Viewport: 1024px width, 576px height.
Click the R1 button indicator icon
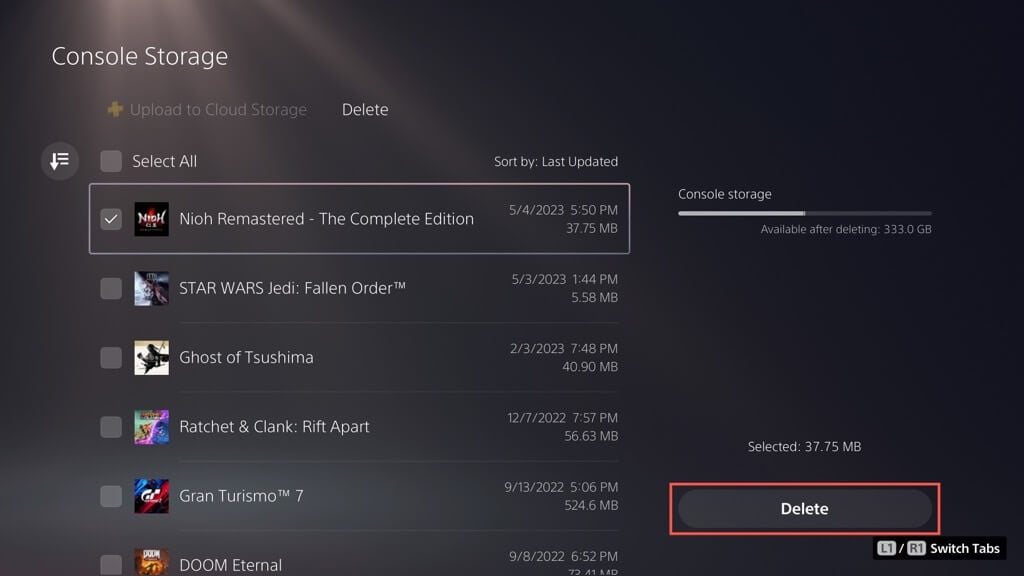tap(916, 549)
